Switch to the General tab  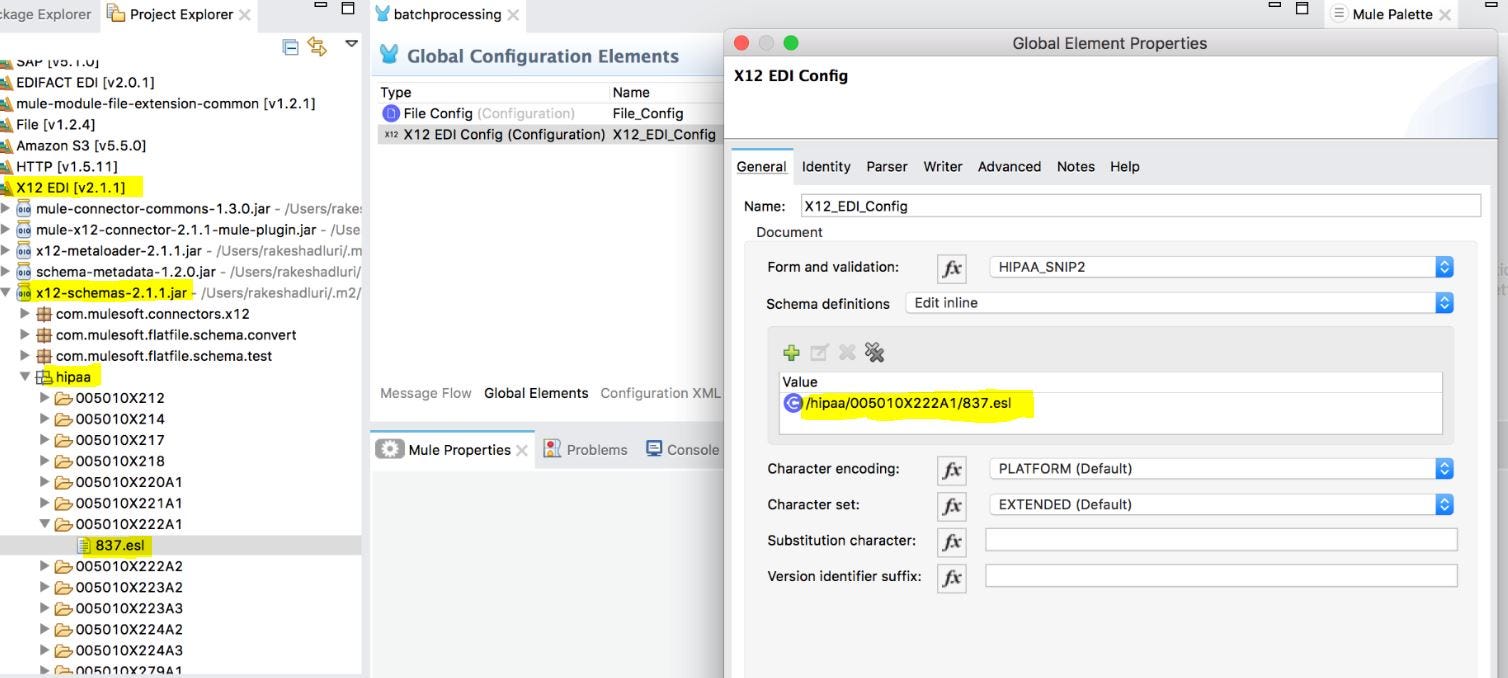pos(761,166)
